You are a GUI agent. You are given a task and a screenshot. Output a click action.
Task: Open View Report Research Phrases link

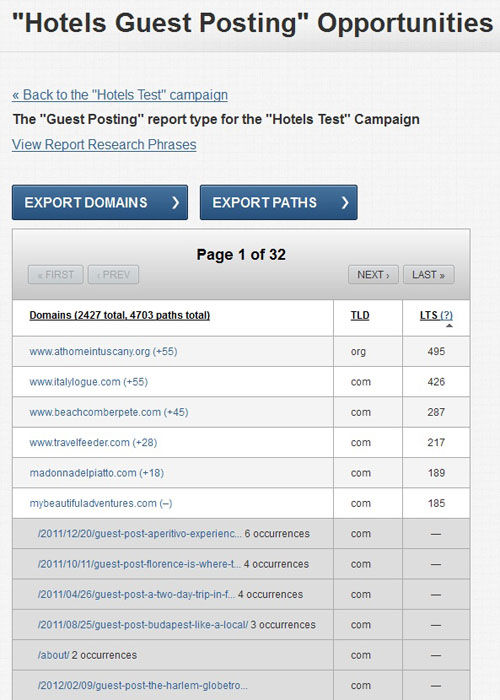pos(104,145)
